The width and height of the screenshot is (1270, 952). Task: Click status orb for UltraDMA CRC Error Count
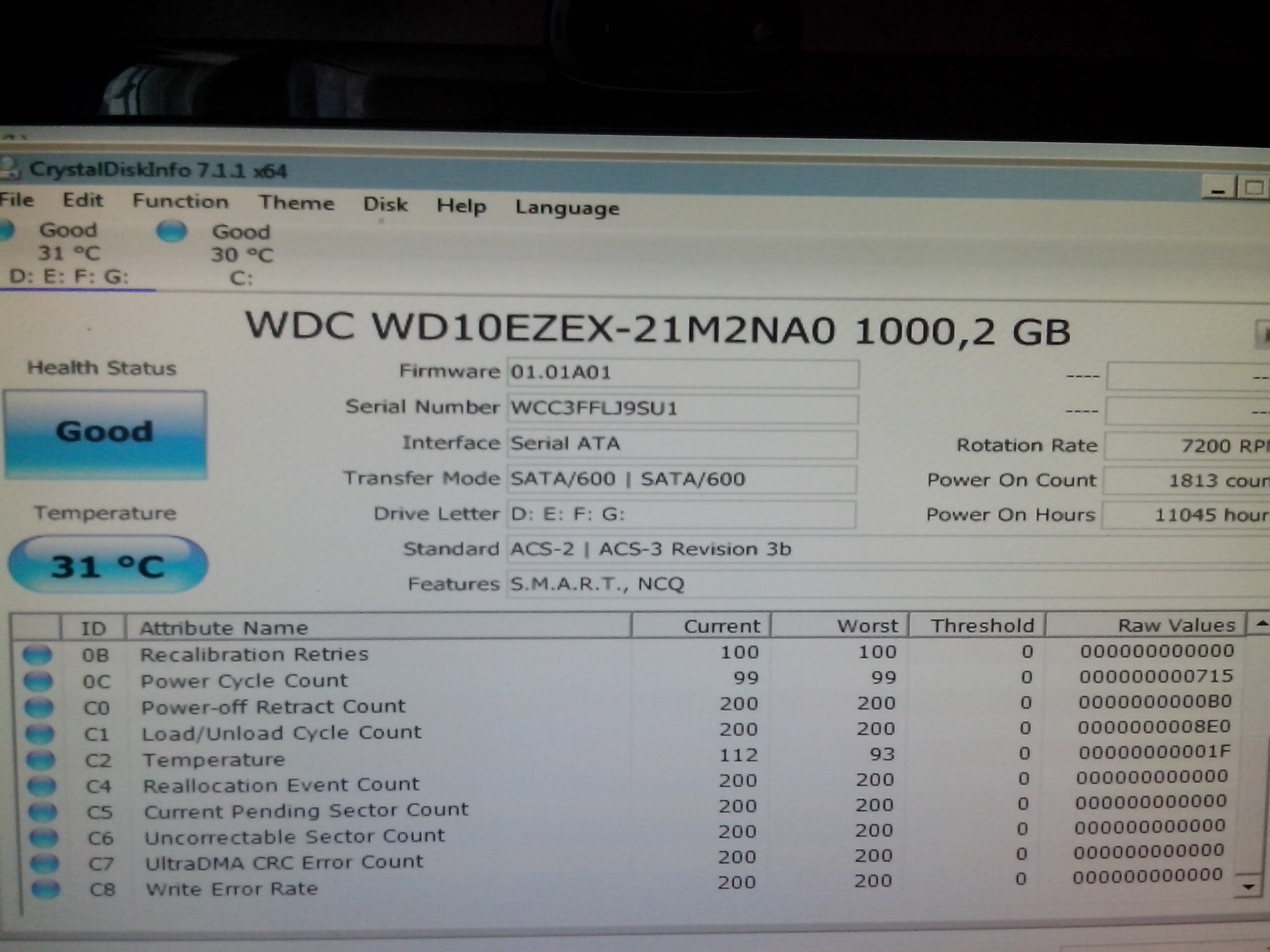[x=45, y=864]
